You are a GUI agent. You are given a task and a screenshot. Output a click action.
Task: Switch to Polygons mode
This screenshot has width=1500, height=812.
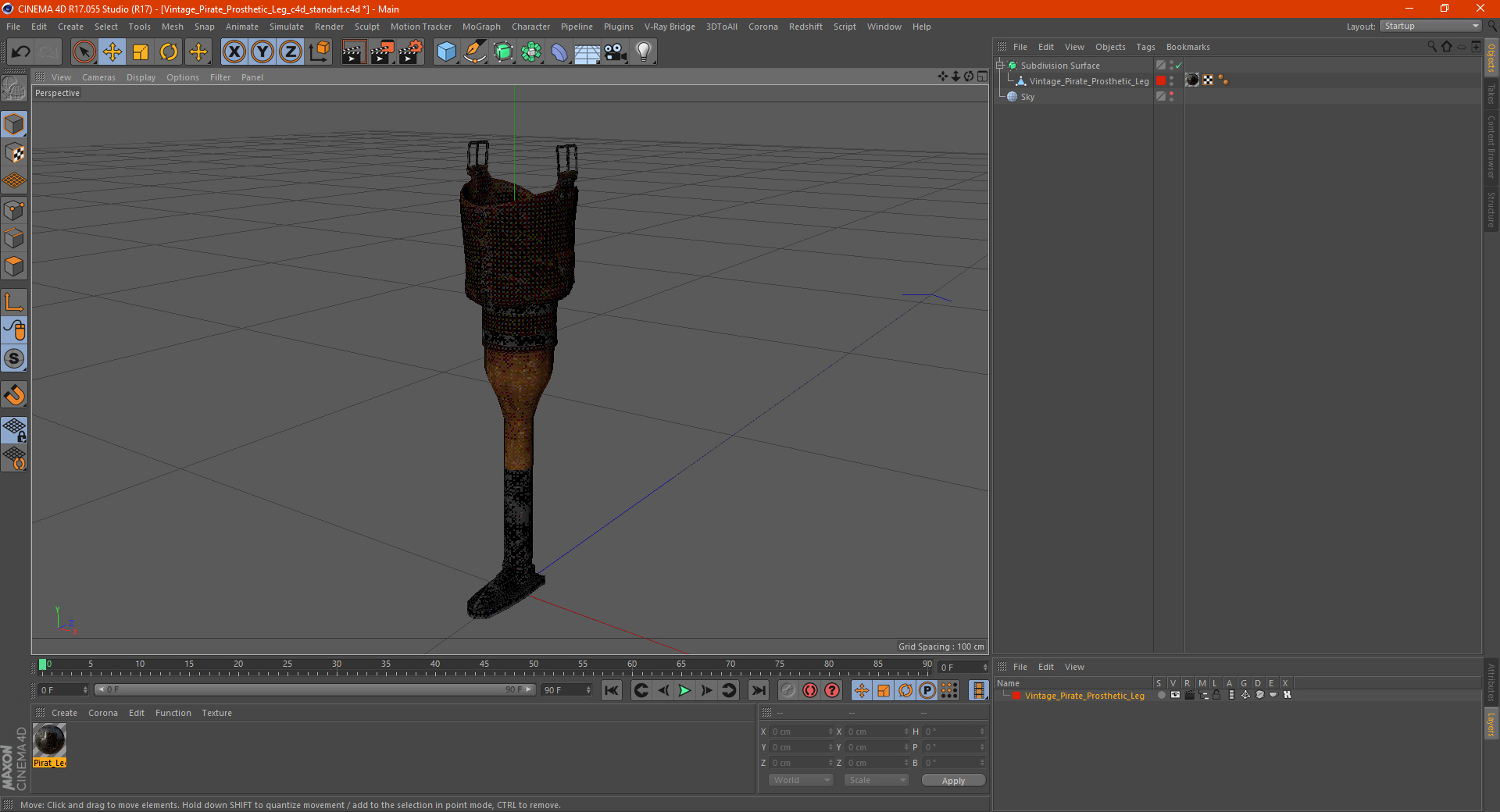[x=14, y=266]
